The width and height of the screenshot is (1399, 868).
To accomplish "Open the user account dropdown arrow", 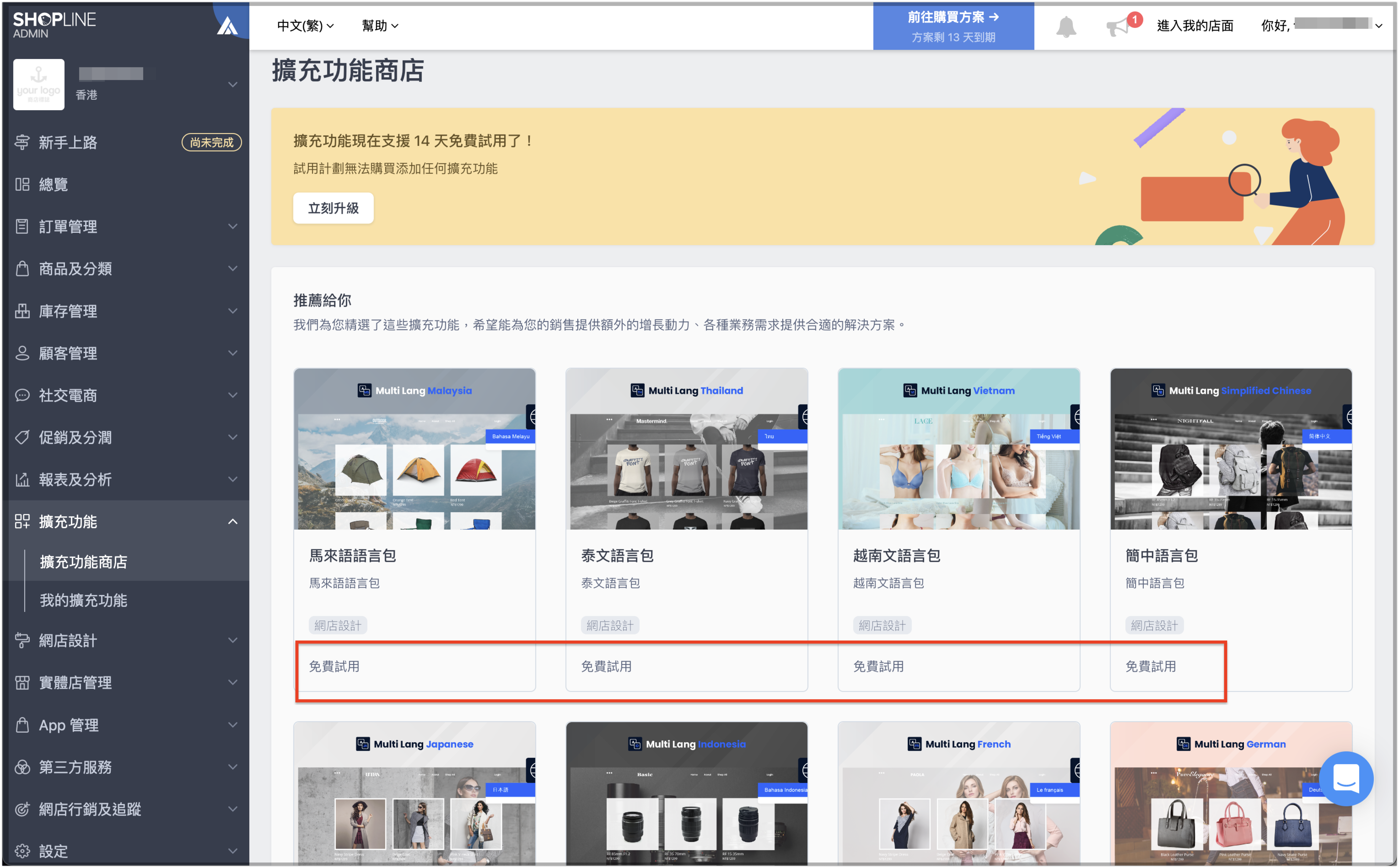I will [1378, 26].
